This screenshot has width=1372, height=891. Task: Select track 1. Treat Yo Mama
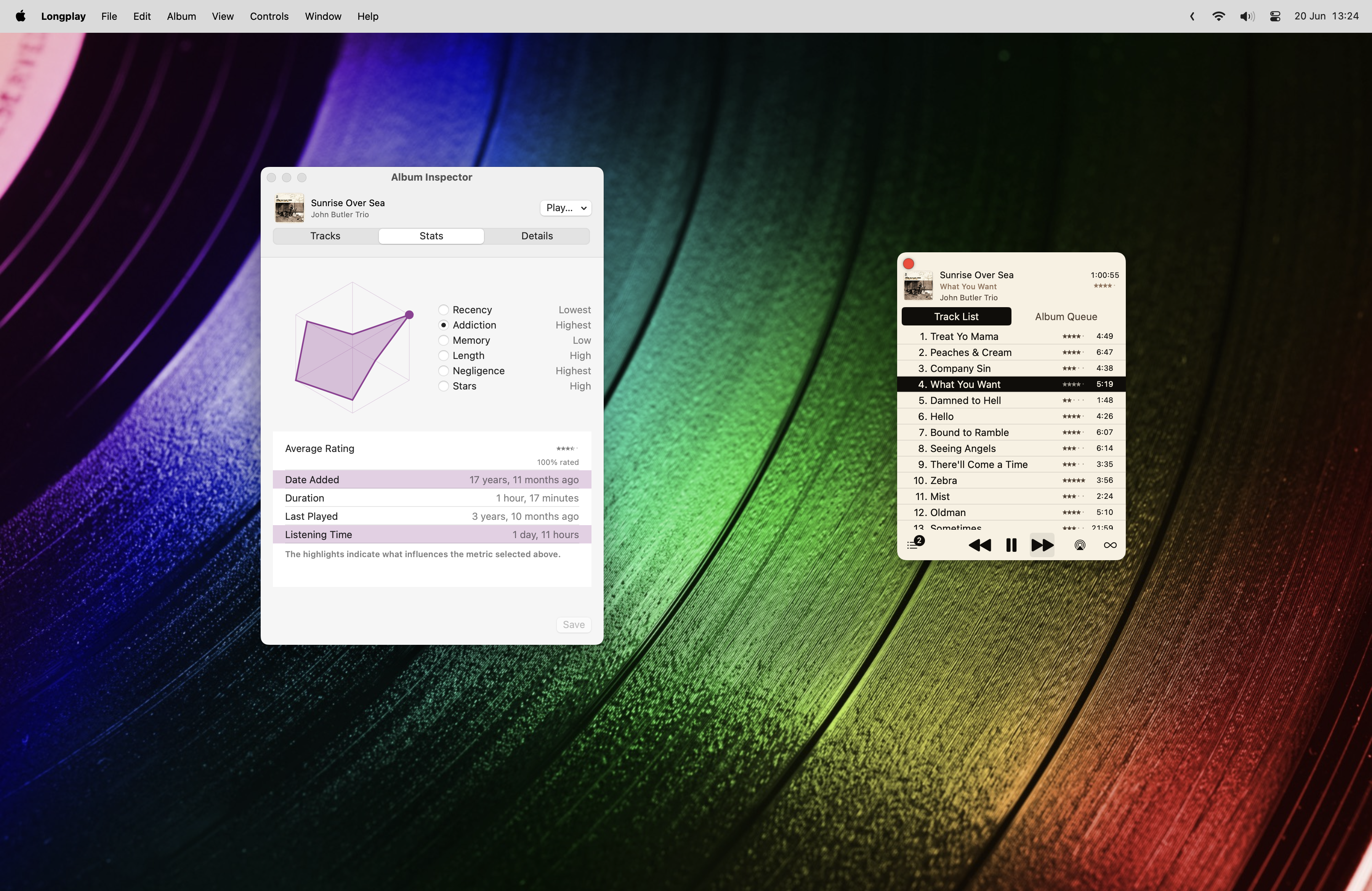coord(1011,337)
